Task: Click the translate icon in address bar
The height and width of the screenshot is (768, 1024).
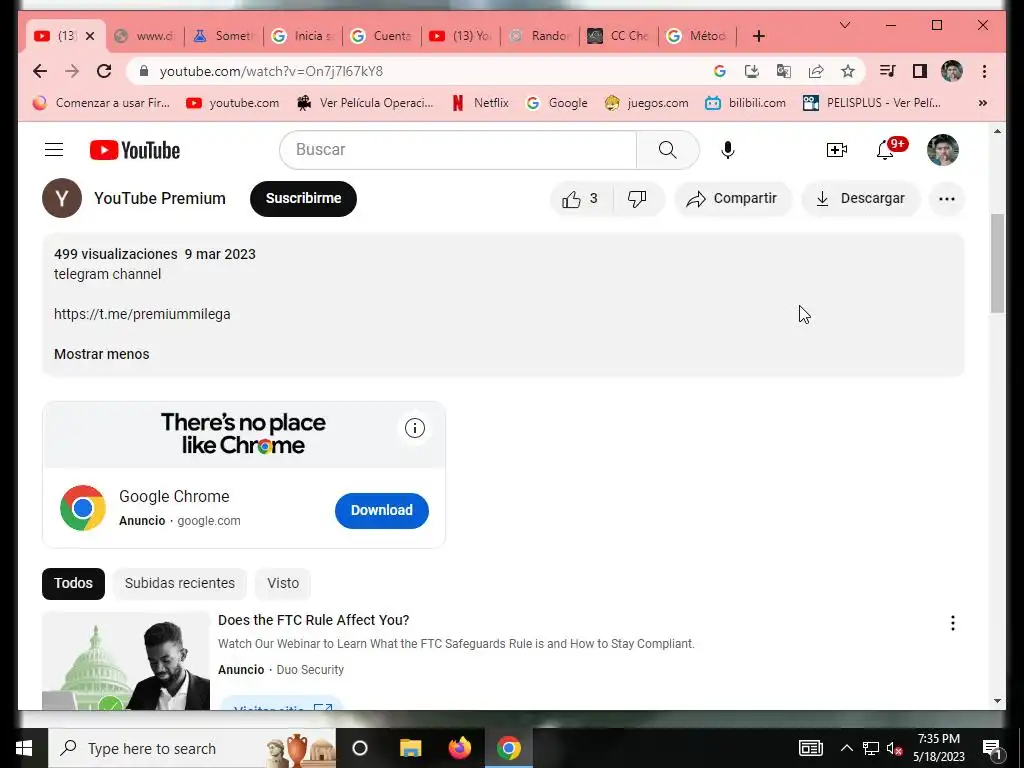Action: click(784, 71)
